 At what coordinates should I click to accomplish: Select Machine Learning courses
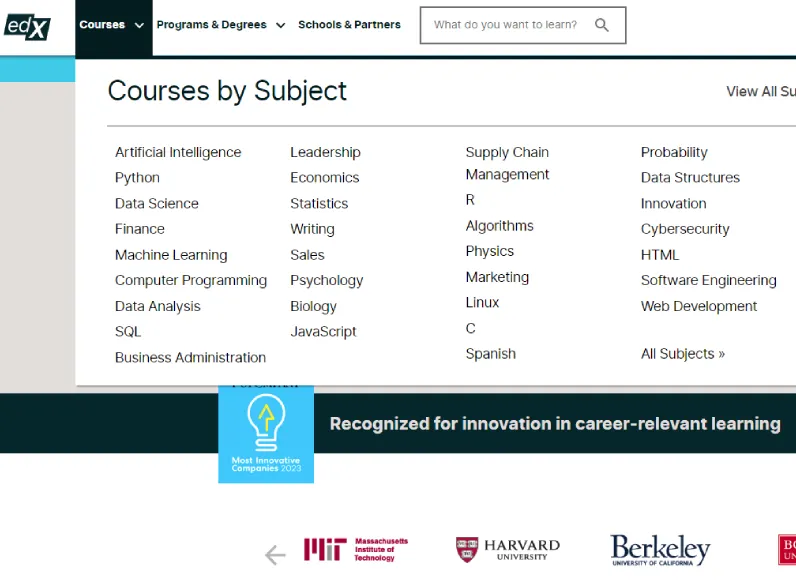pyautogui.click(x=171, y=255)
